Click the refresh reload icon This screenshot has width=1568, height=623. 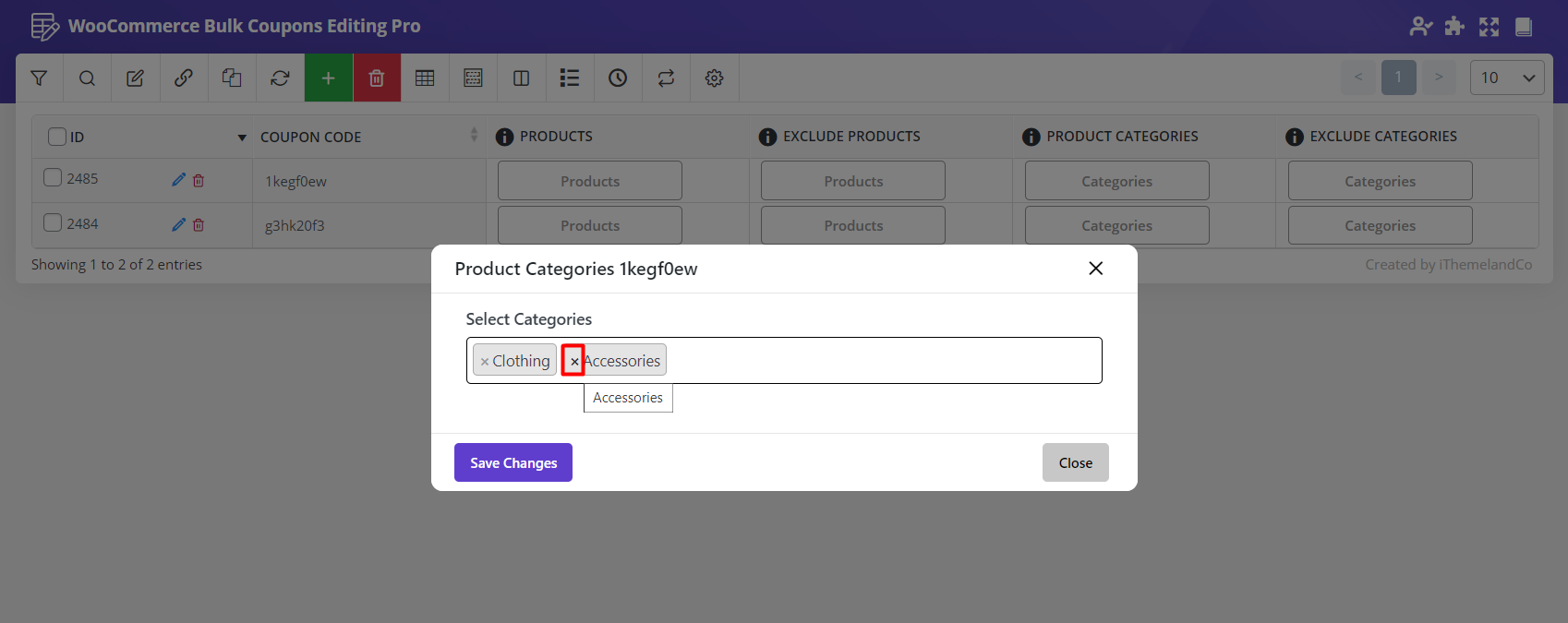coord(280,78)
